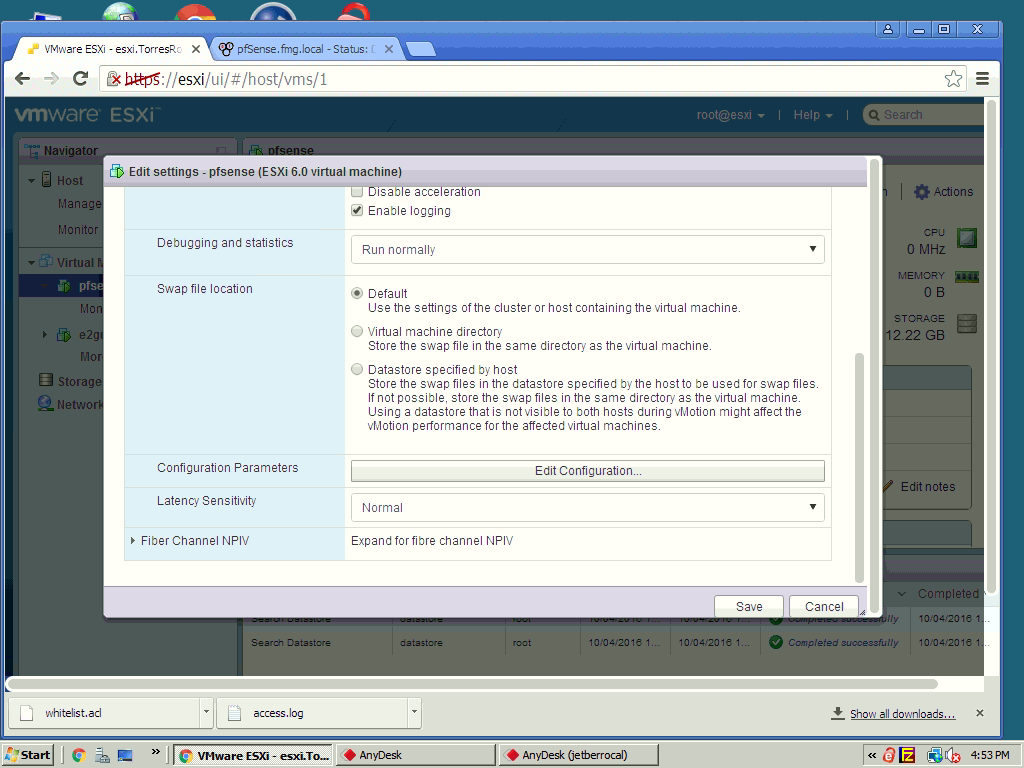Expand the Fiber Channel NPIV section
Viewport: 1024px width, 768px height.
pos(133,540)
